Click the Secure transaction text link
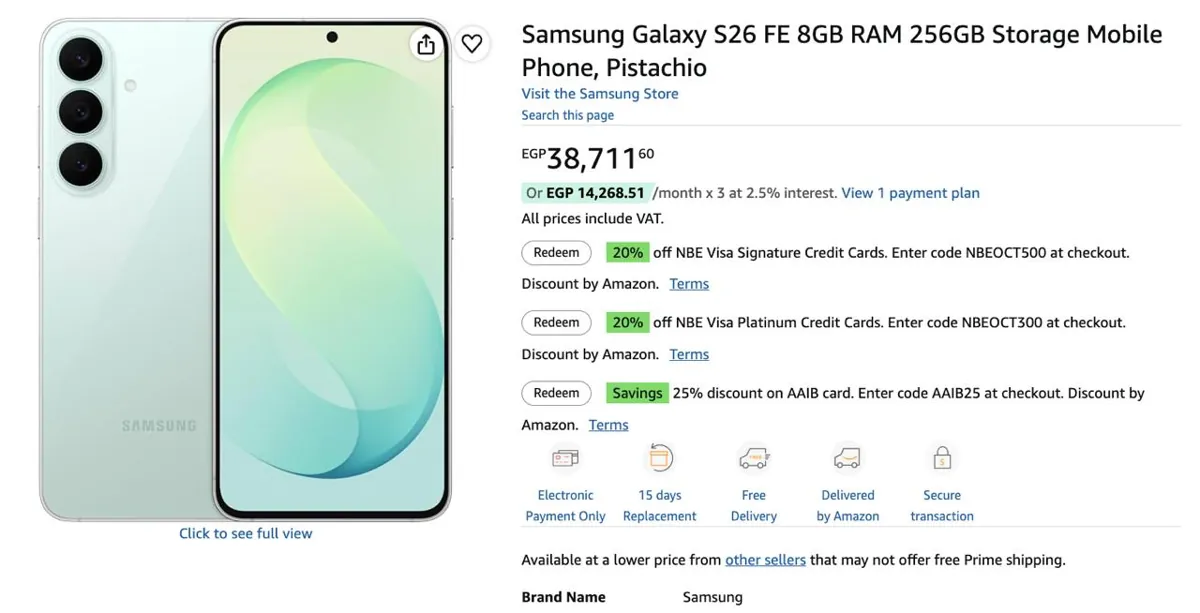 (x=942, y=506)
